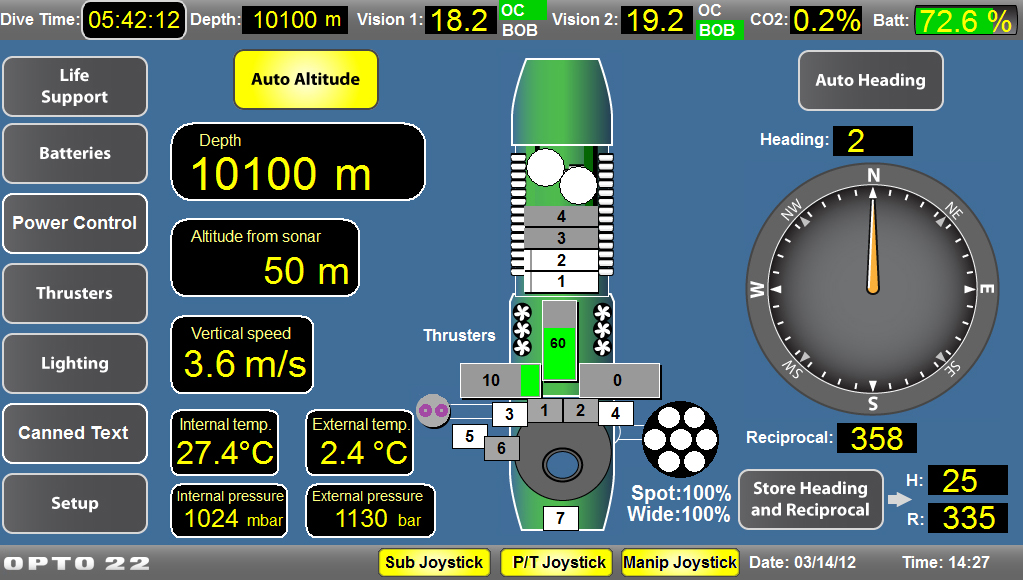
Task: Toggle Auto Altitude mode
Action: pos(305,79)
